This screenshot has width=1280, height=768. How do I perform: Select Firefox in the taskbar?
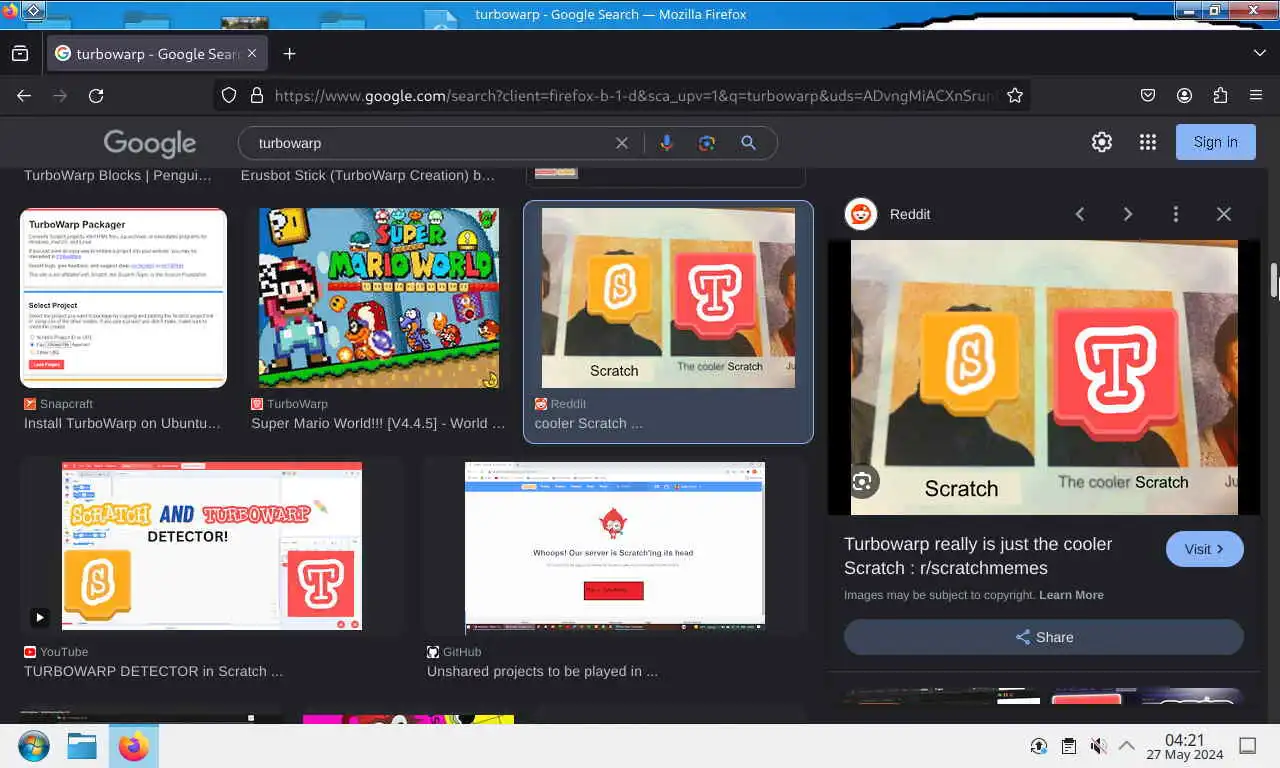133,746
